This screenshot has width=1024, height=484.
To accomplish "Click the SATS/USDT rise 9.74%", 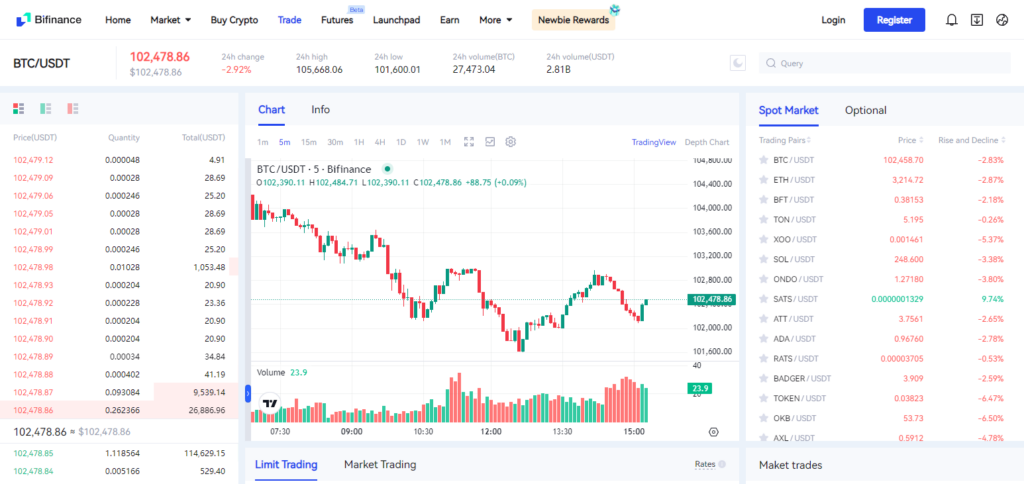I will [x=992, y=299].
